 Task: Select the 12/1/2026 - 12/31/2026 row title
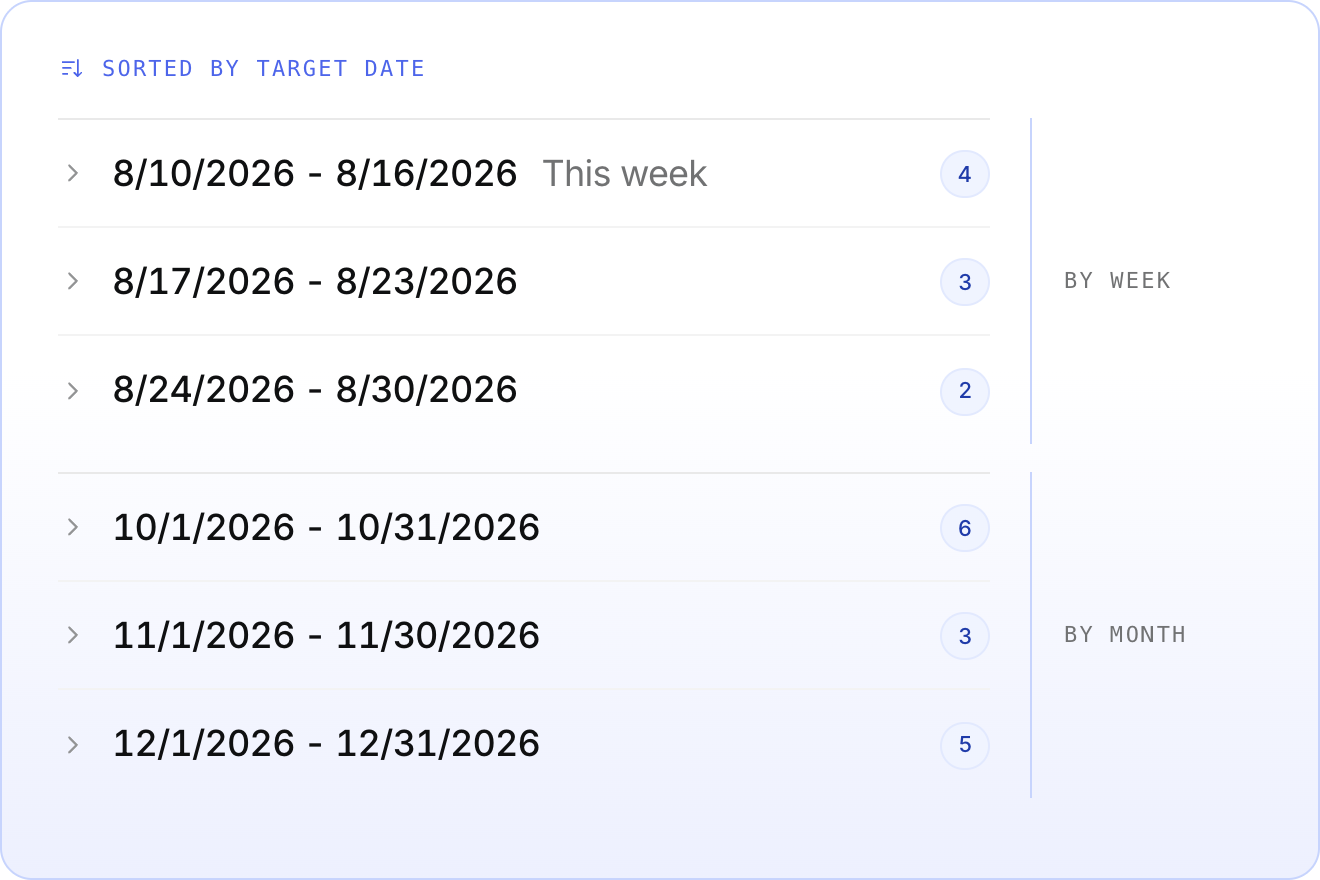(x=327, y=743)
